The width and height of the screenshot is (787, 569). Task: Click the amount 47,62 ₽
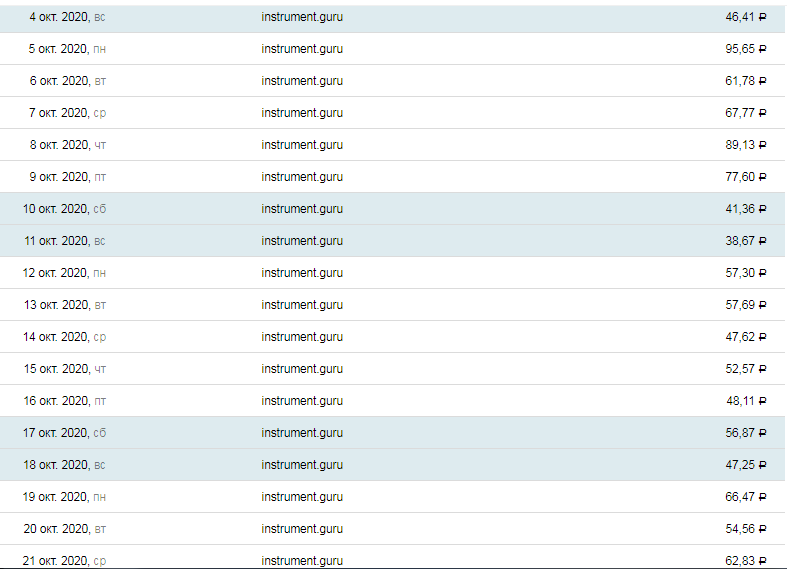point(746,337)
